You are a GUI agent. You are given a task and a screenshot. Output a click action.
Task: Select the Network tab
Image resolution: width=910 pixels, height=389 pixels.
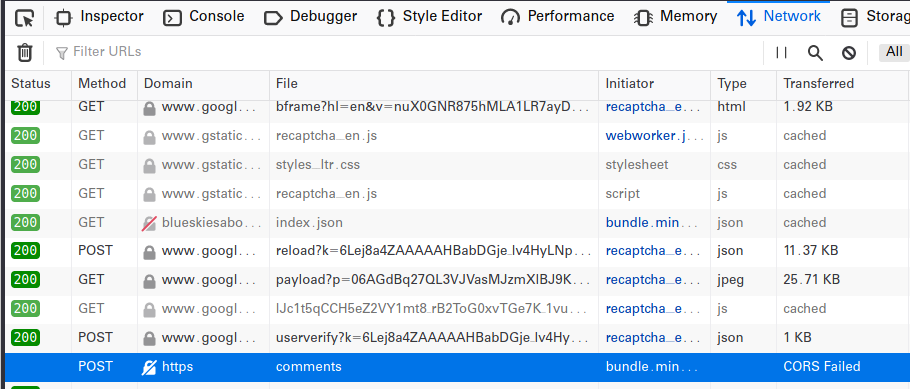point(778,17)
